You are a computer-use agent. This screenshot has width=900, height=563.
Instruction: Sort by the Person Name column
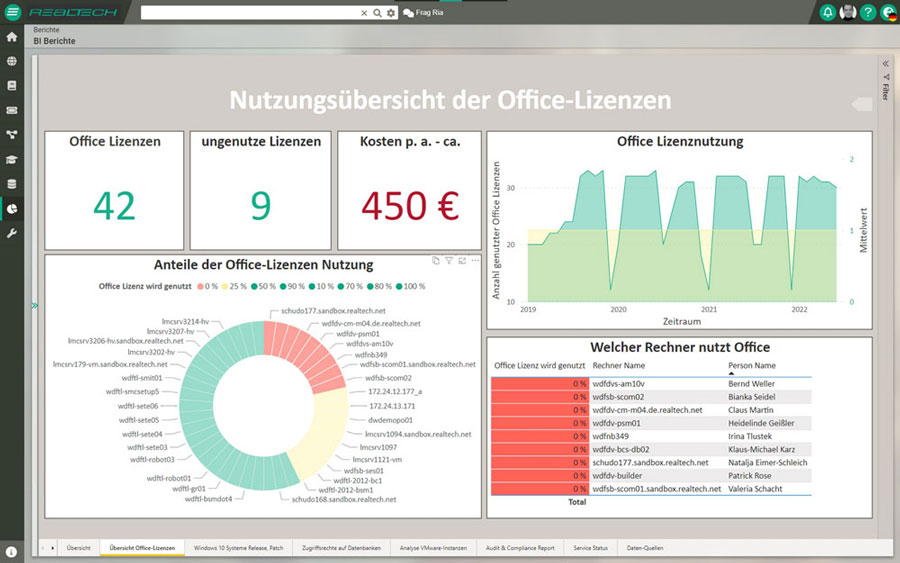tap(751, 366)
